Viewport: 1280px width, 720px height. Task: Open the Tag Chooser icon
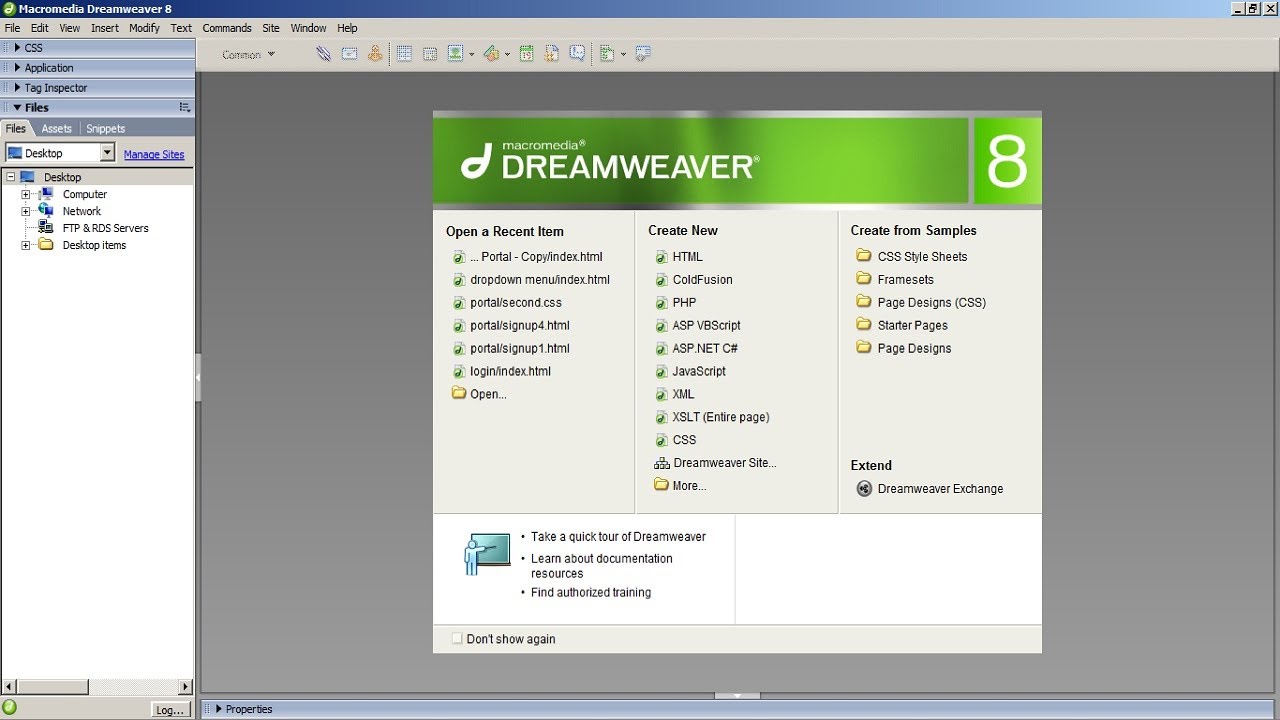pos(643,54)
